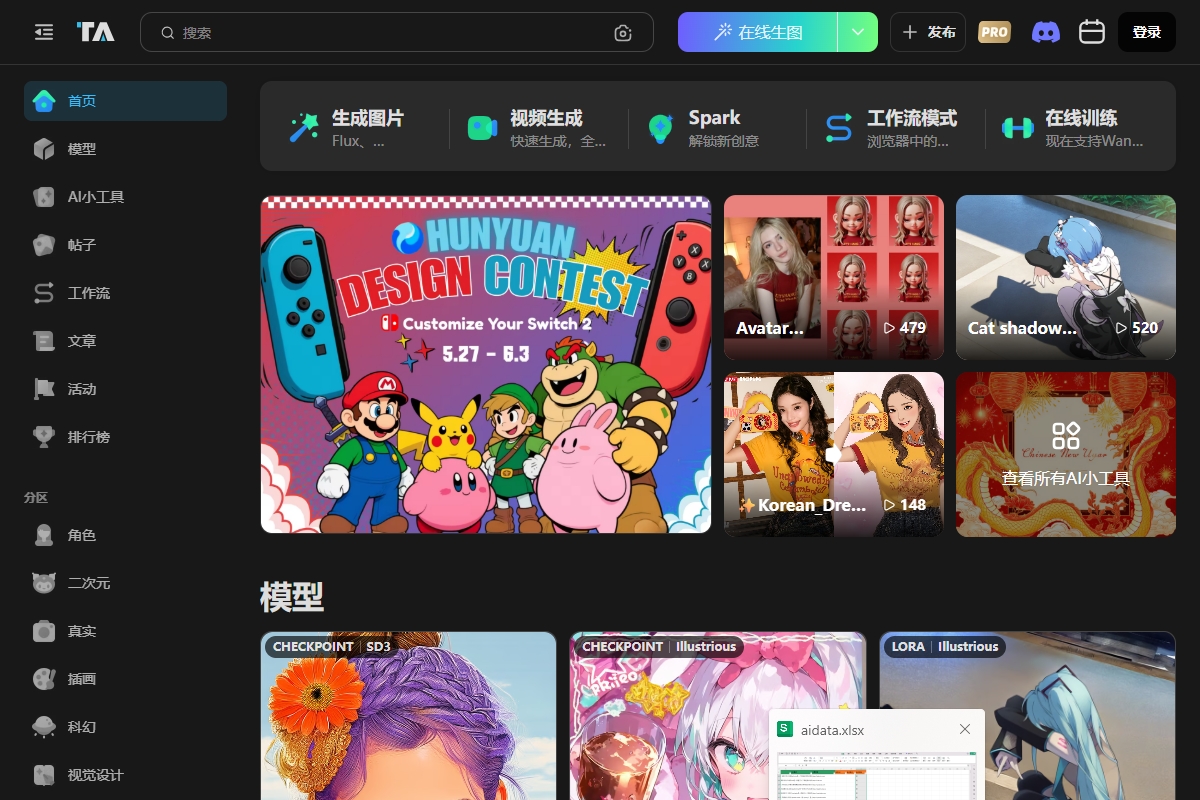Open 查看所有AI小工具 card

click(x=1065, y=455)
